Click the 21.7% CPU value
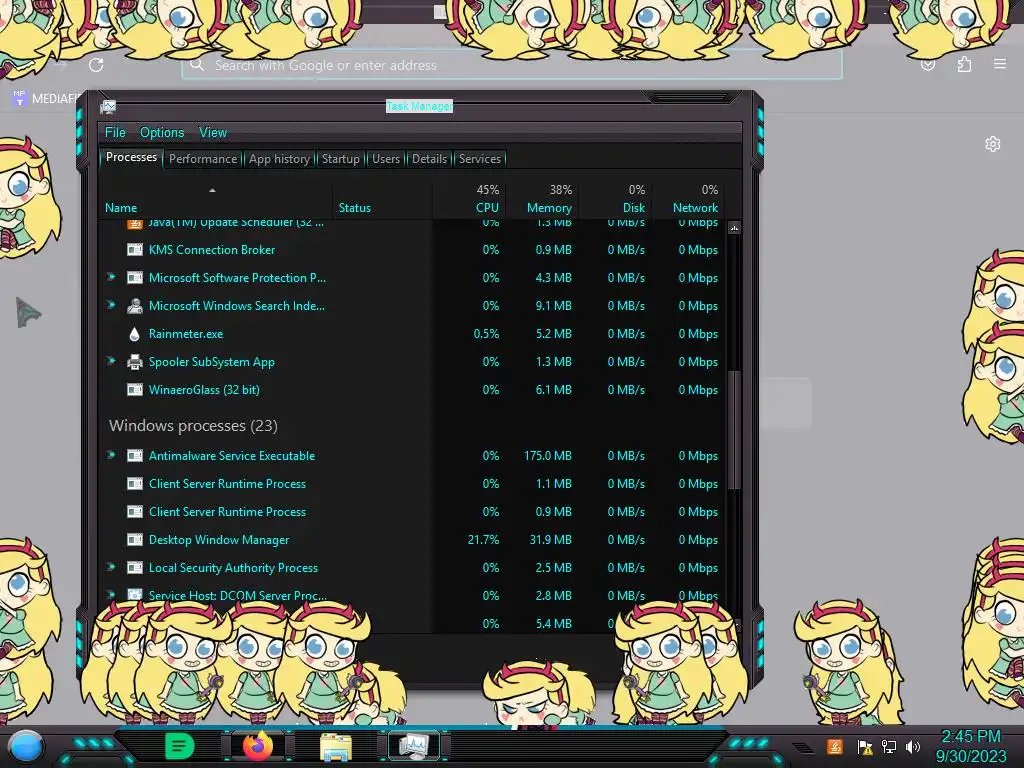The height and width of the screenshot is (768, 1024). (x=483, y=540)
